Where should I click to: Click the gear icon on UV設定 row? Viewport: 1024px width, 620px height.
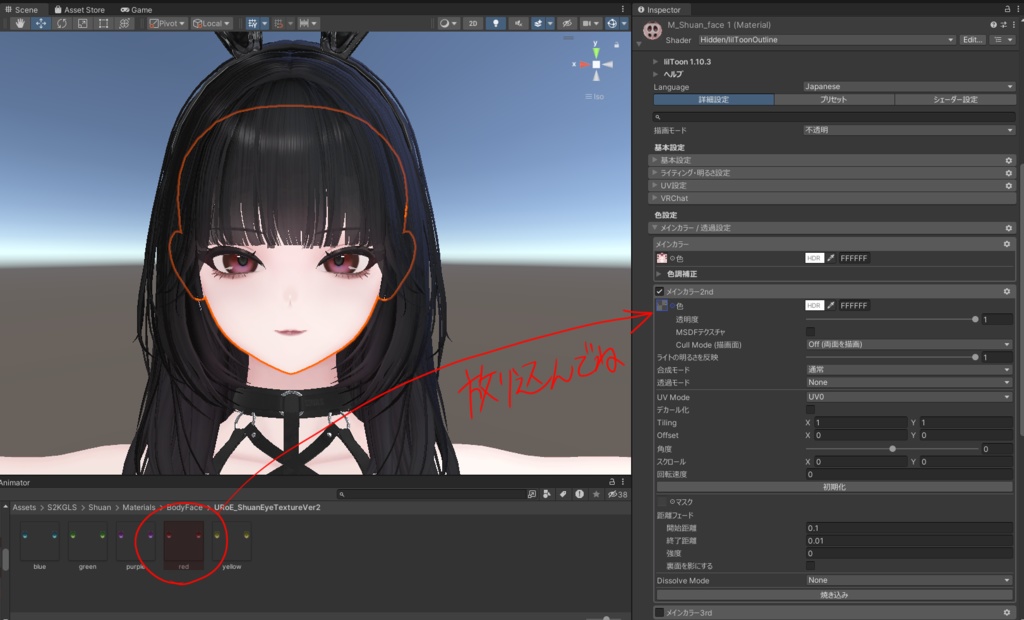(x=1008, y=186)
